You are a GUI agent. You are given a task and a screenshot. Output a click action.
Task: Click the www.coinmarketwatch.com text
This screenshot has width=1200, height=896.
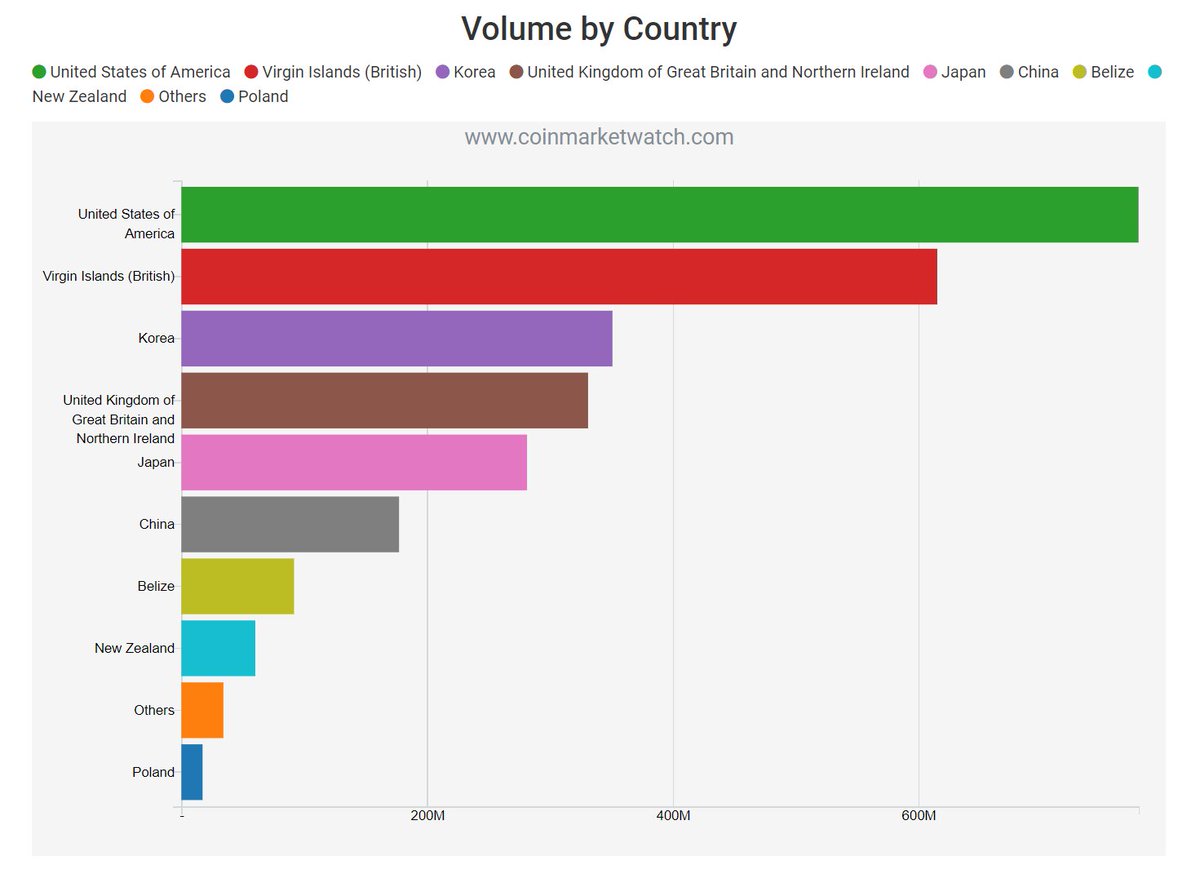[599, 137]
